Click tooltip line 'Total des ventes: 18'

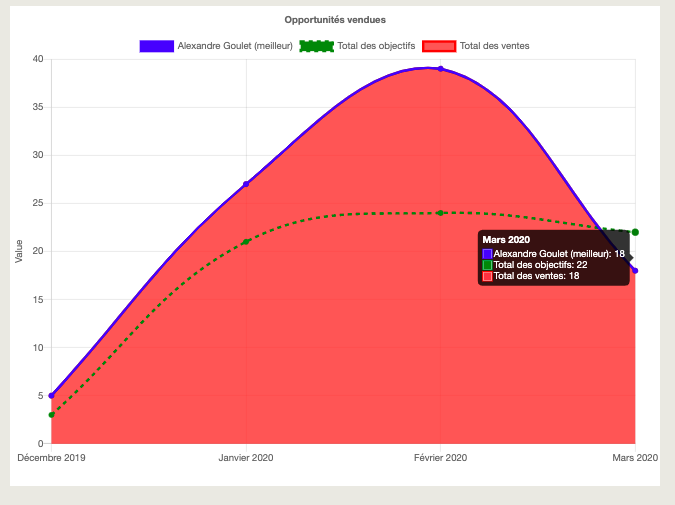click(536, 276)
